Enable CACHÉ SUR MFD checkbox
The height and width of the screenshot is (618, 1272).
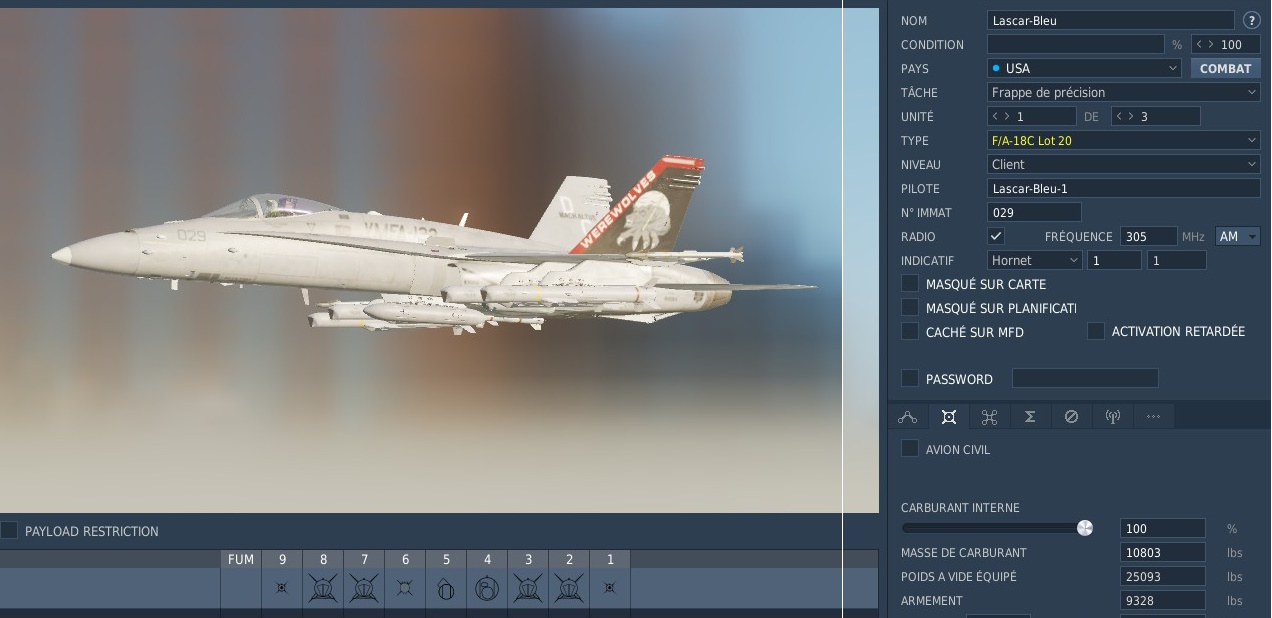[x=910, y=331]
